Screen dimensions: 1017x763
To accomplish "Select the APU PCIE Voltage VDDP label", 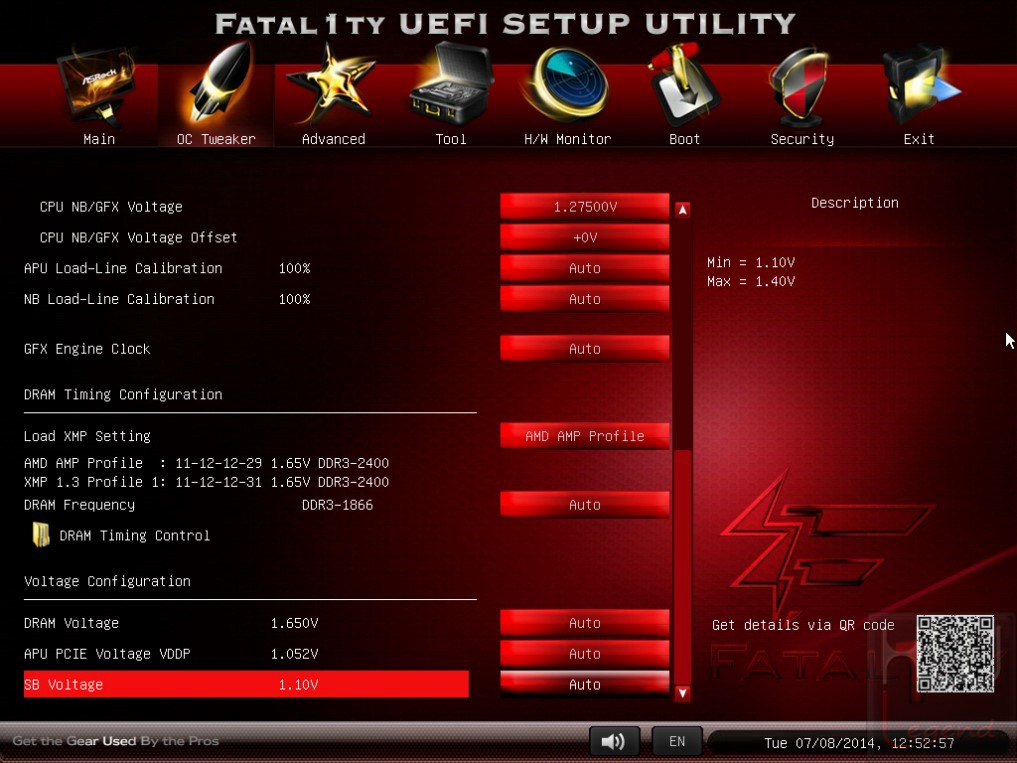I will (x=107, y=654).
